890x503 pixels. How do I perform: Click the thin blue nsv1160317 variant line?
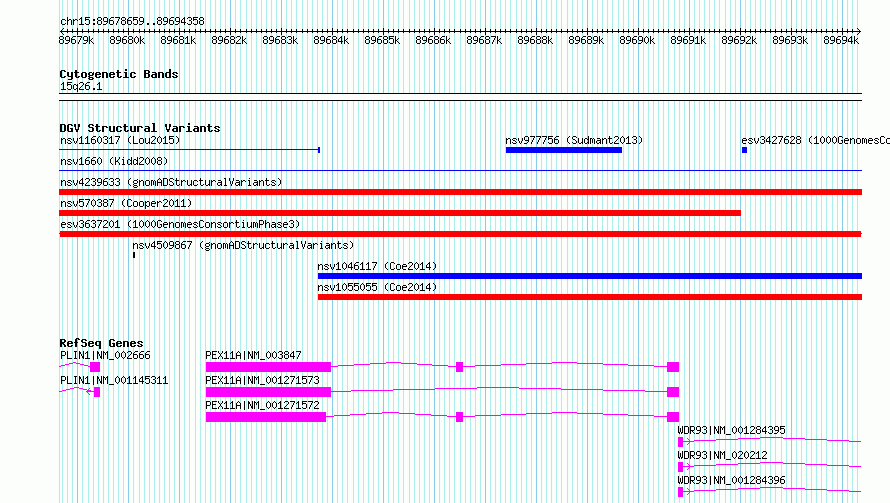point(190,150)
